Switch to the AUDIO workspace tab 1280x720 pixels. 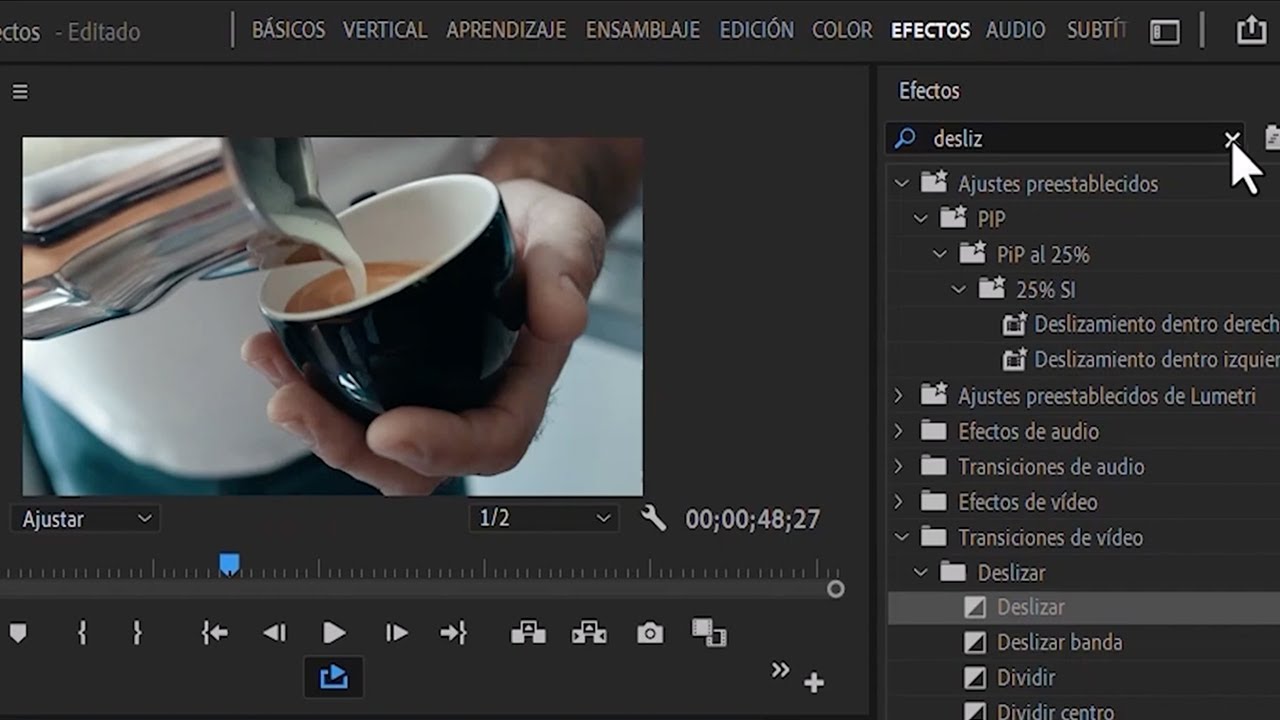click(x=1015, y=31)
